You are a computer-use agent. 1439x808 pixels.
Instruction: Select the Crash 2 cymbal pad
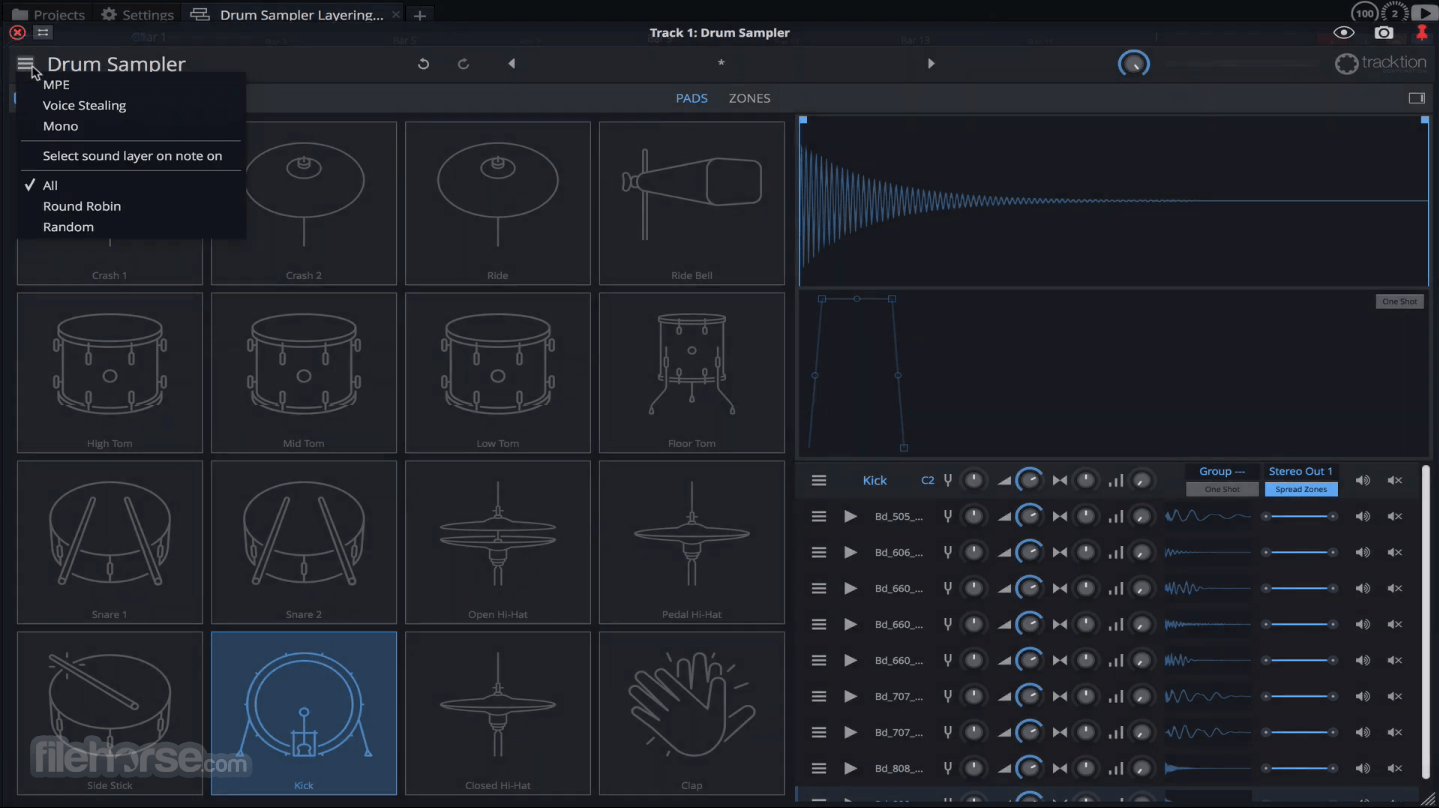click(x=304, y=203)
